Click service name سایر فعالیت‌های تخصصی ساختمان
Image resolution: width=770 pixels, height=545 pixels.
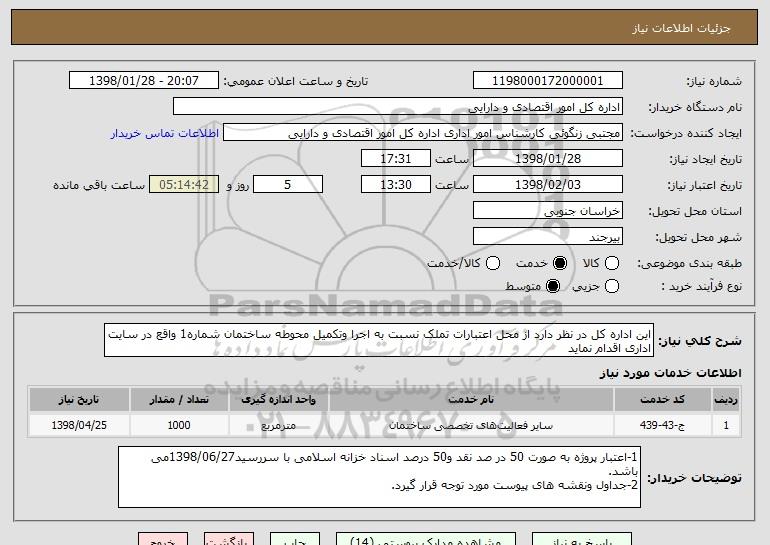[471, 425]
